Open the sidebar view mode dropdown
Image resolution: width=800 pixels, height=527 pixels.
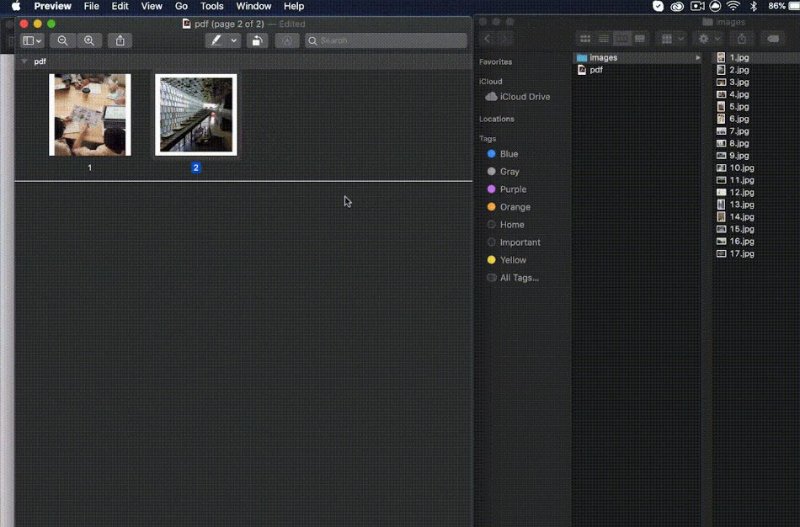tap(32, 41)
